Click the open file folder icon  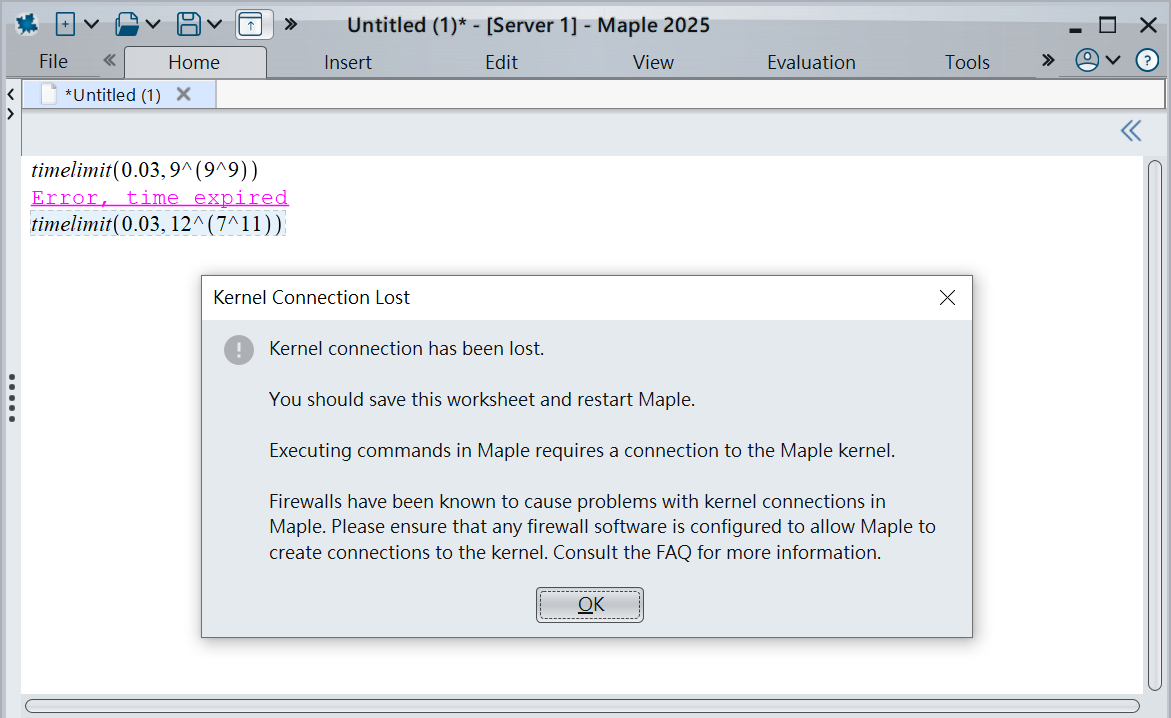coord(126,24)
